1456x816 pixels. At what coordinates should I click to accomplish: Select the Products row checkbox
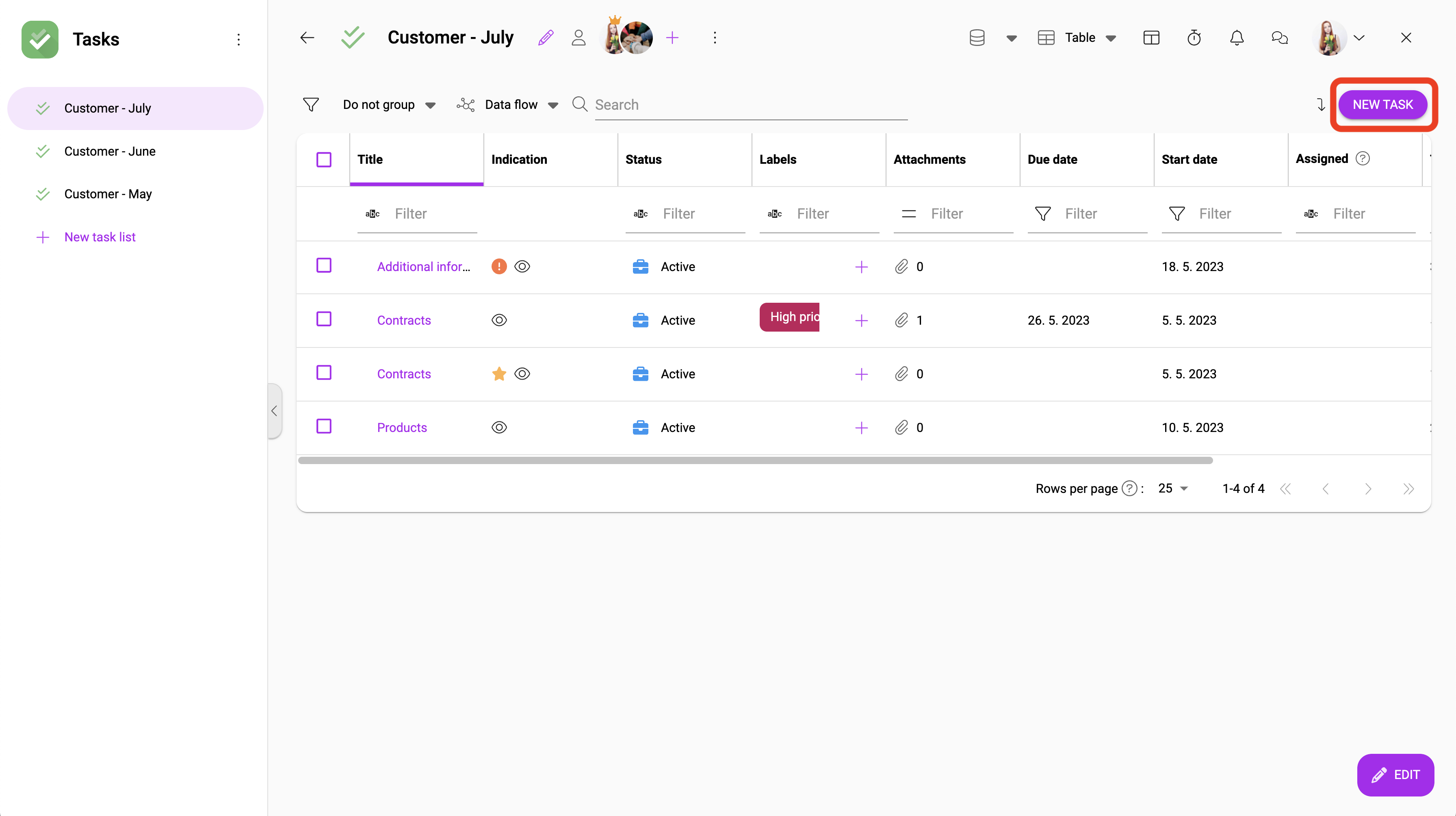tap(324, 426)
